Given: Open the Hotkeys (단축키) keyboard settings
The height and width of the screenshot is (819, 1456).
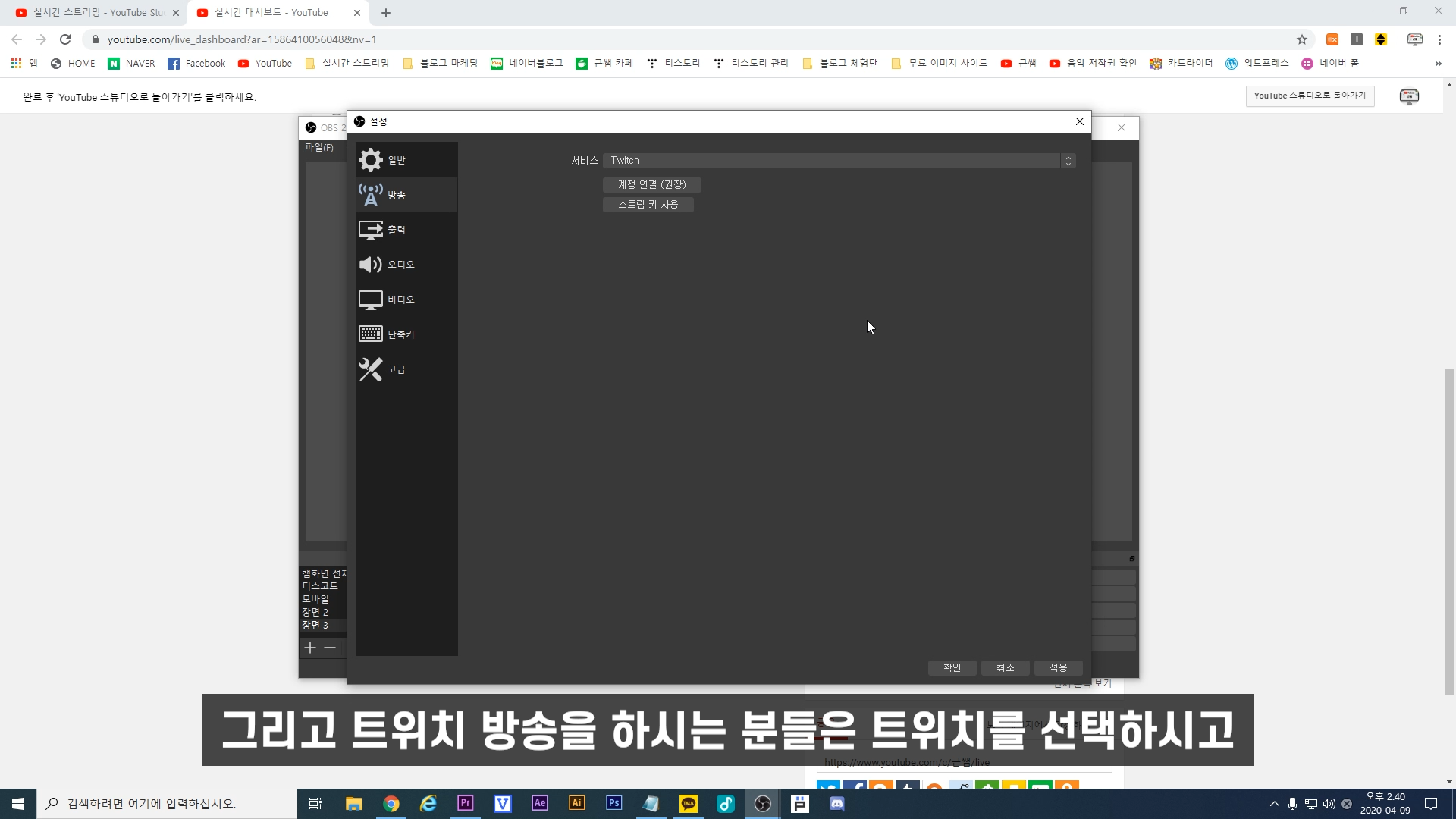Looking at the screenshot, I should (x=371, y=334).
